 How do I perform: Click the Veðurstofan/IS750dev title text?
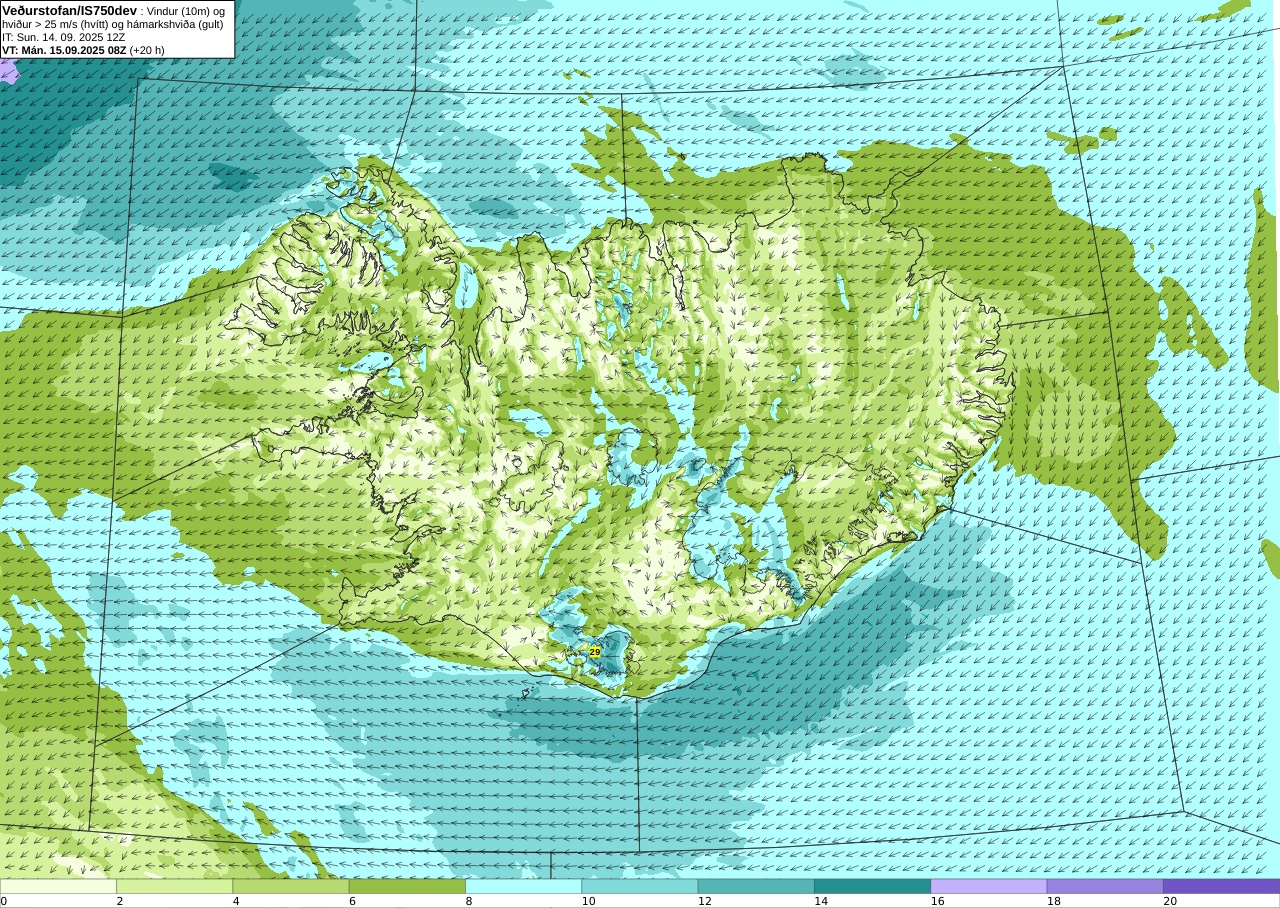tap(70, 10)
